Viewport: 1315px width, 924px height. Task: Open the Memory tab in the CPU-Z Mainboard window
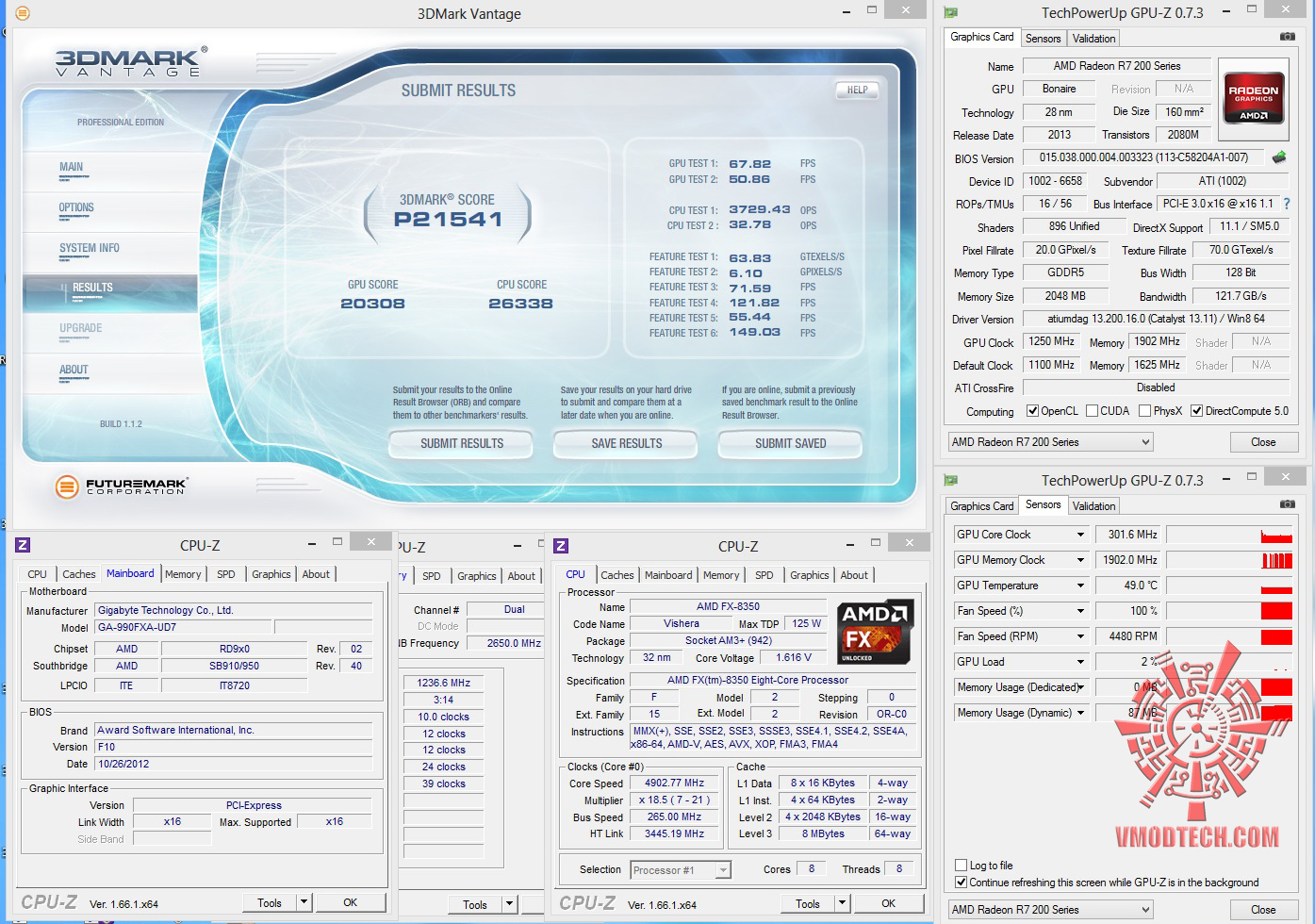tap(183, 574)
